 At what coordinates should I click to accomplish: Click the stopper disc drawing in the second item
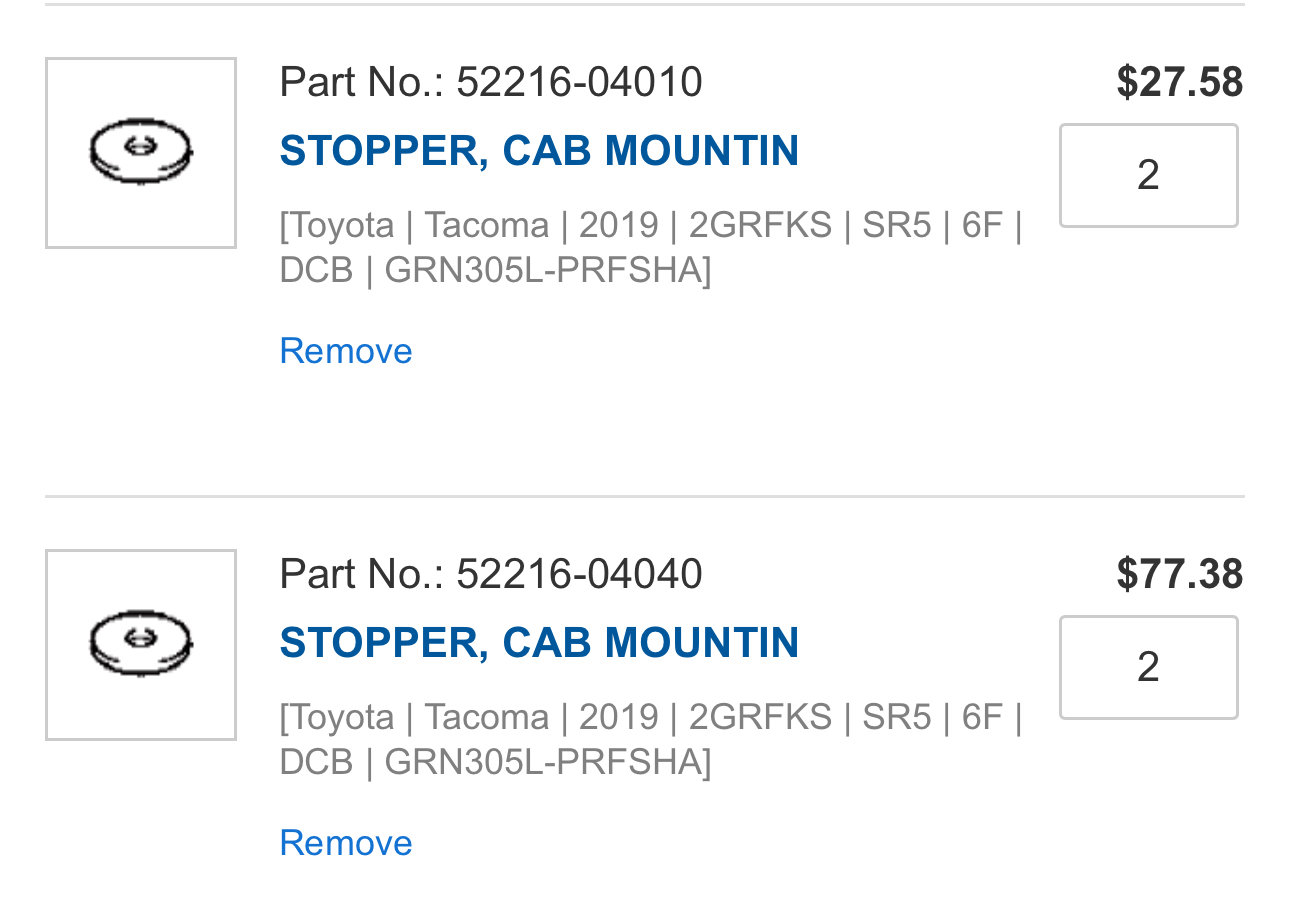pos(141,644)
